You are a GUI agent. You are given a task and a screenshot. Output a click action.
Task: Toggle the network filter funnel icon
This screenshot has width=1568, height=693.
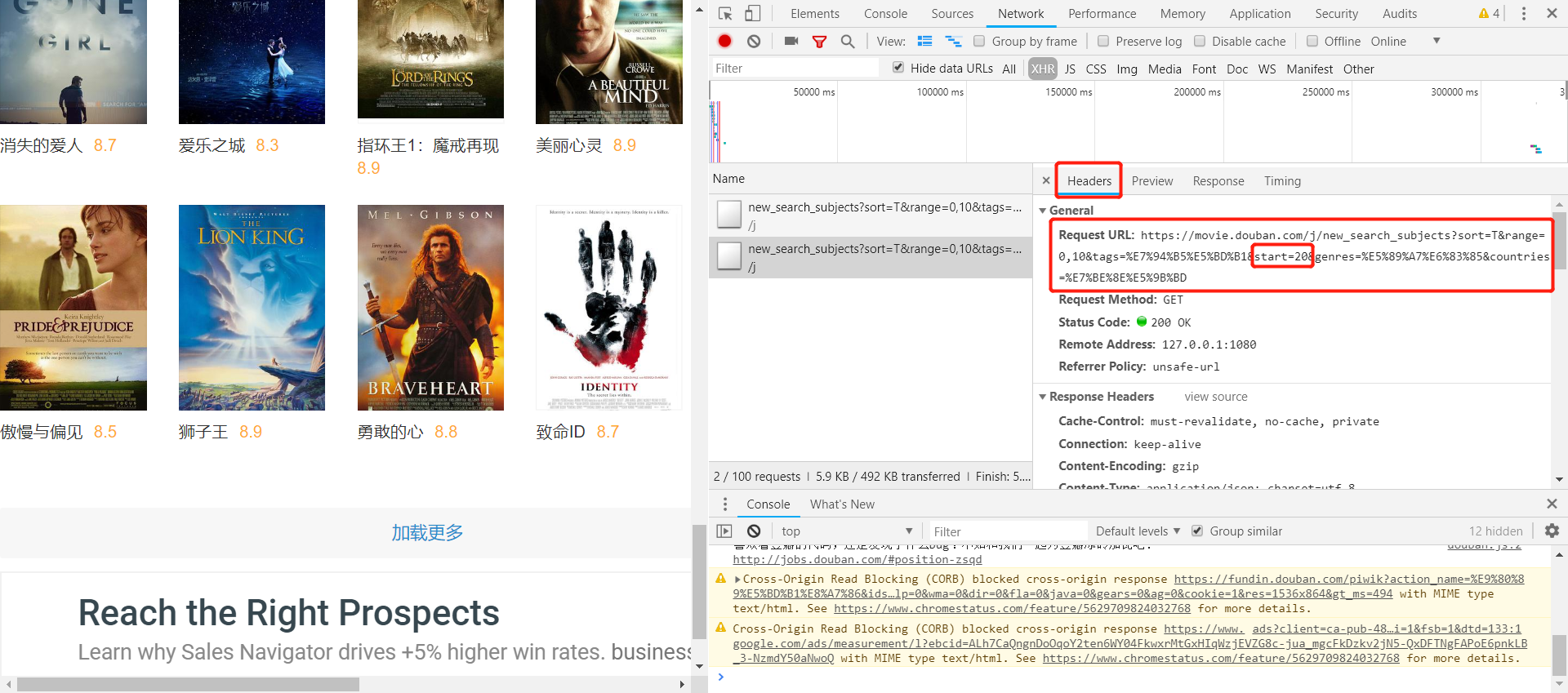click(x=819, y=42)
